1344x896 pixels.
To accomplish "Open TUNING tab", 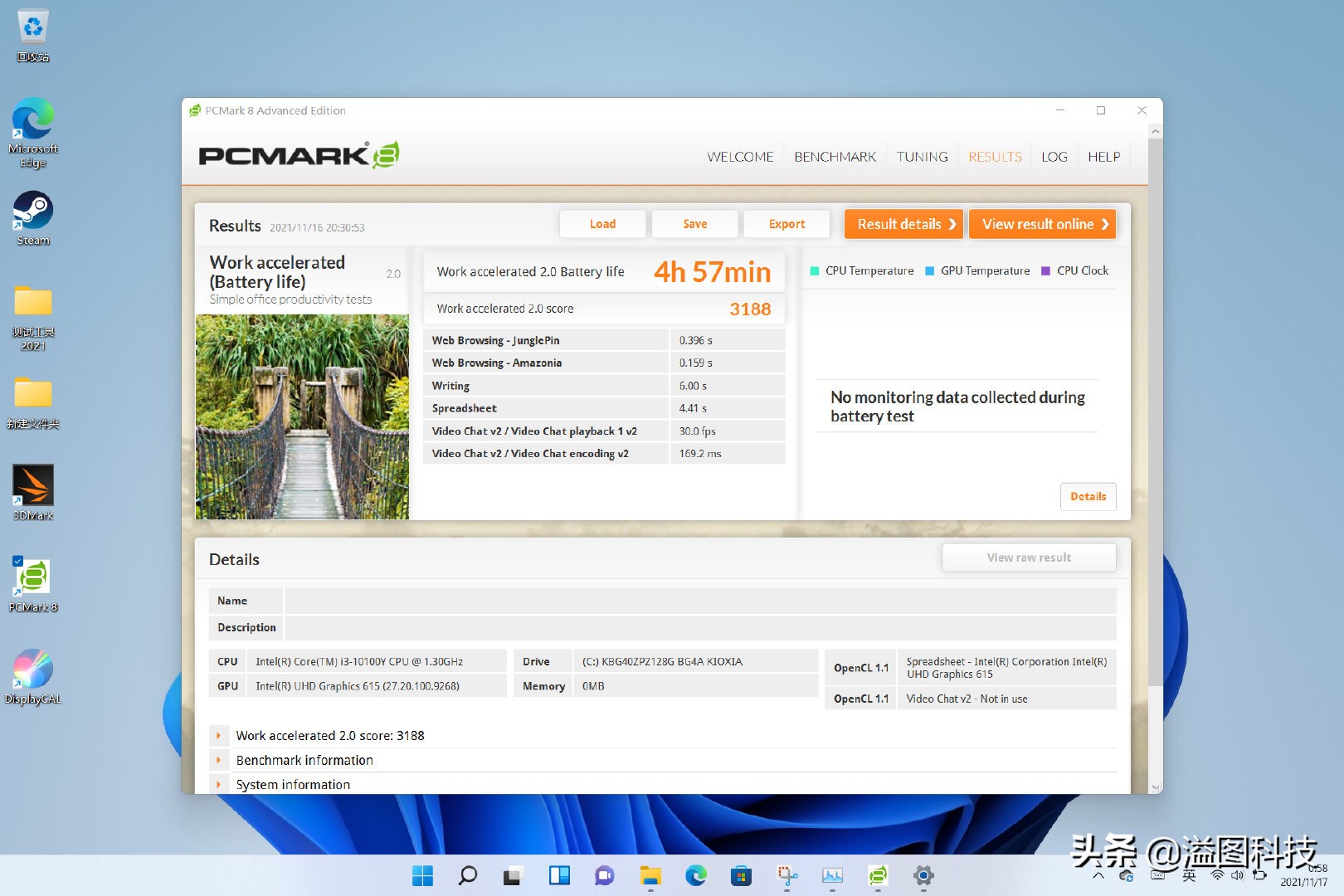I will pos(922,157).
